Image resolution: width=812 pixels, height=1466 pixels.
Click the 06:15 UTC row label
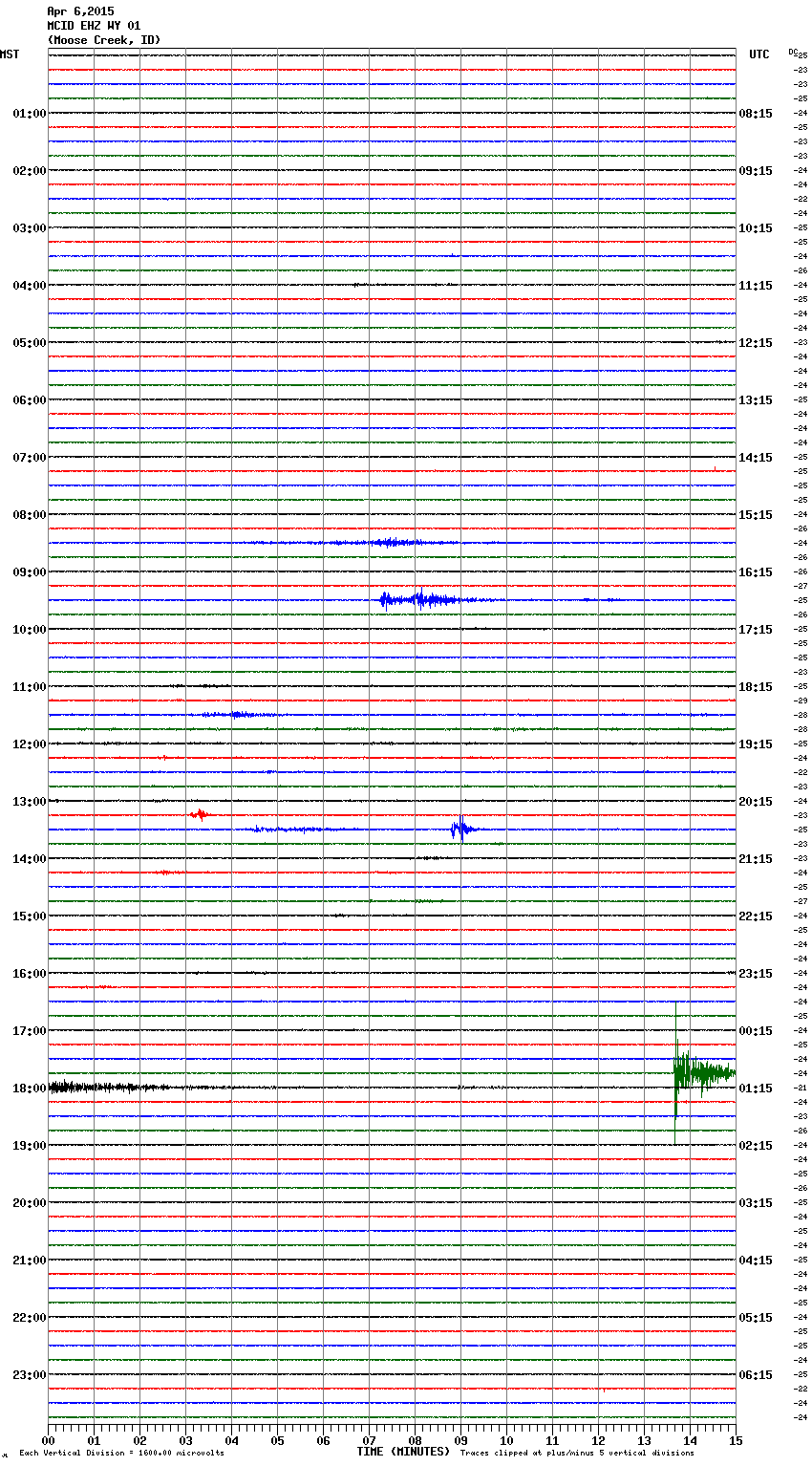point(756,1375)
